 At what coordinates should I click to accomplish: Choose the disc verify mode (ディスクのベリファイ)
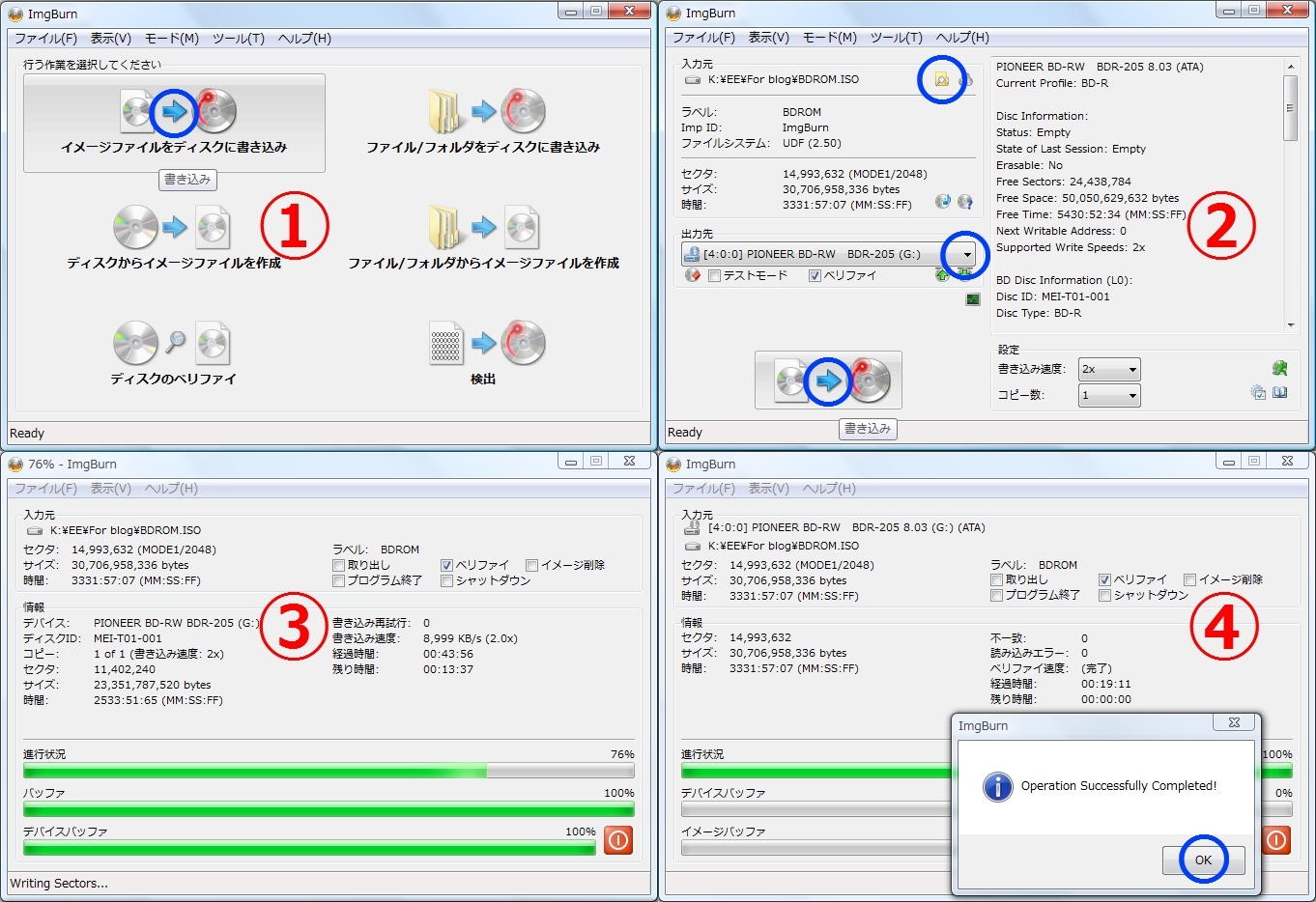pos(174,353)
